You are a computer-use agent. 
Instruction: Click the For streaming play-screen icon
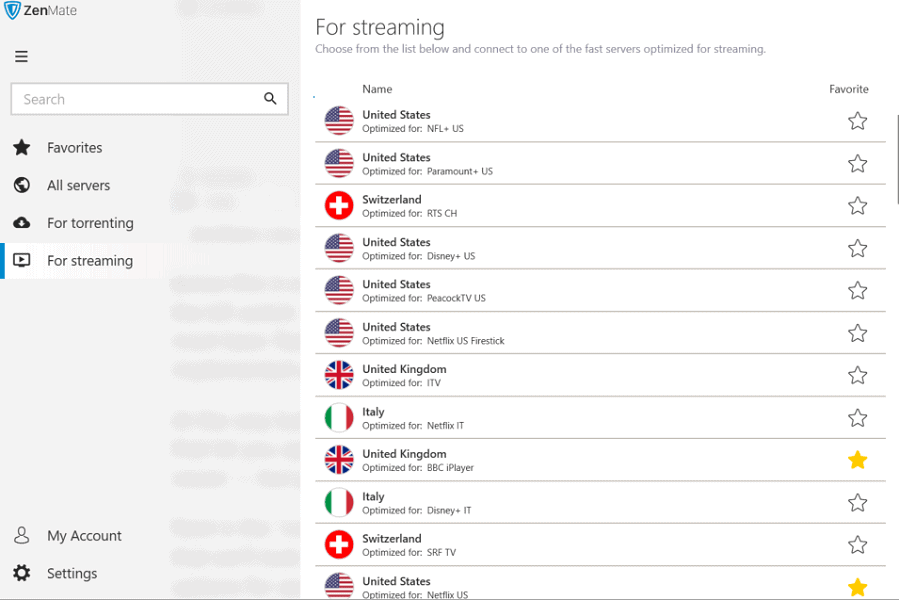click(x=22, y=260)
